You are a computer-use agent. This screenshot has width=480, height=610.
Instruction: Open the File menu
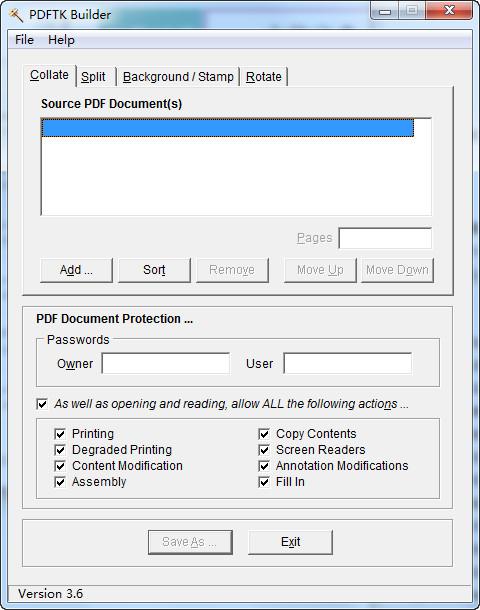tap(24, 40)
